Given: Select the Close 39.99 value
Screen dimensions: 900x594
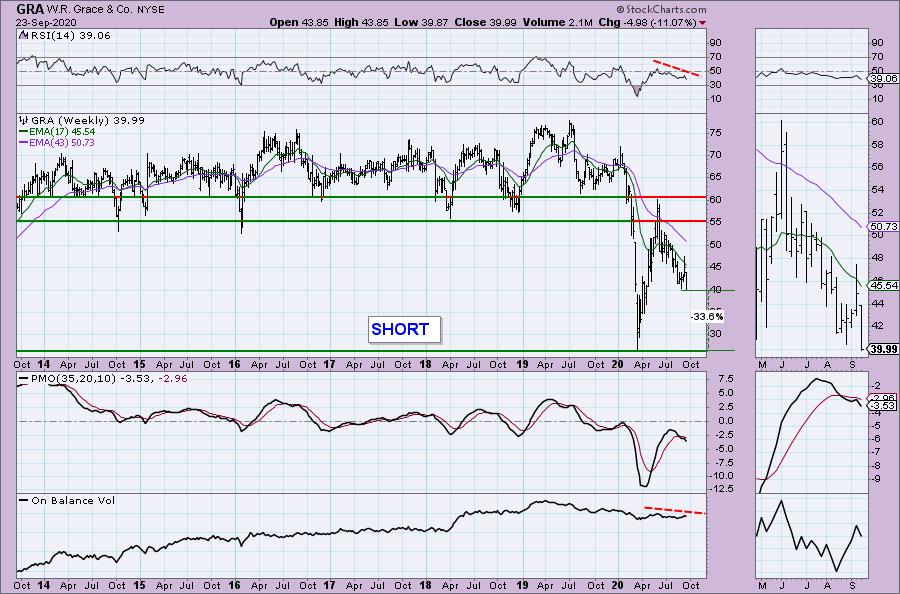Looking at the screenshot, I should click(485, 22).
